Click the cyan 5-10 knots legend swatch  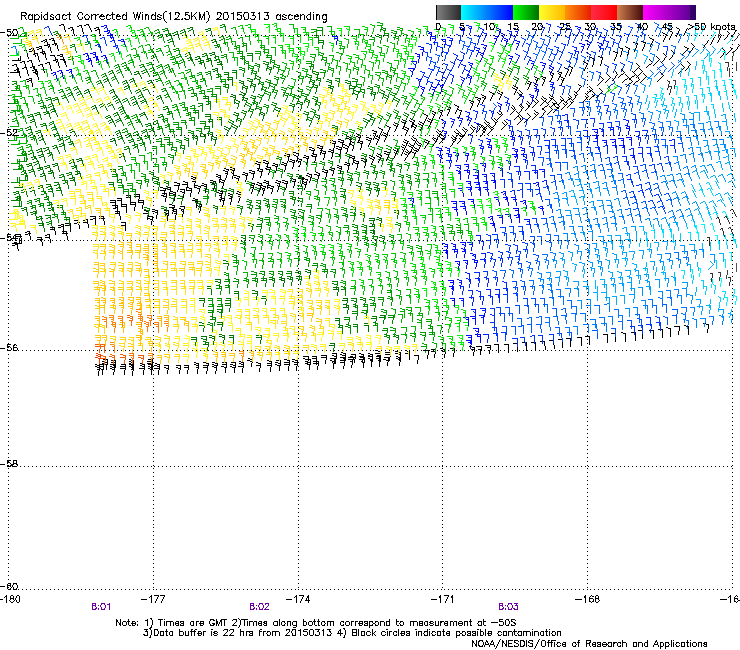point(474,12)
